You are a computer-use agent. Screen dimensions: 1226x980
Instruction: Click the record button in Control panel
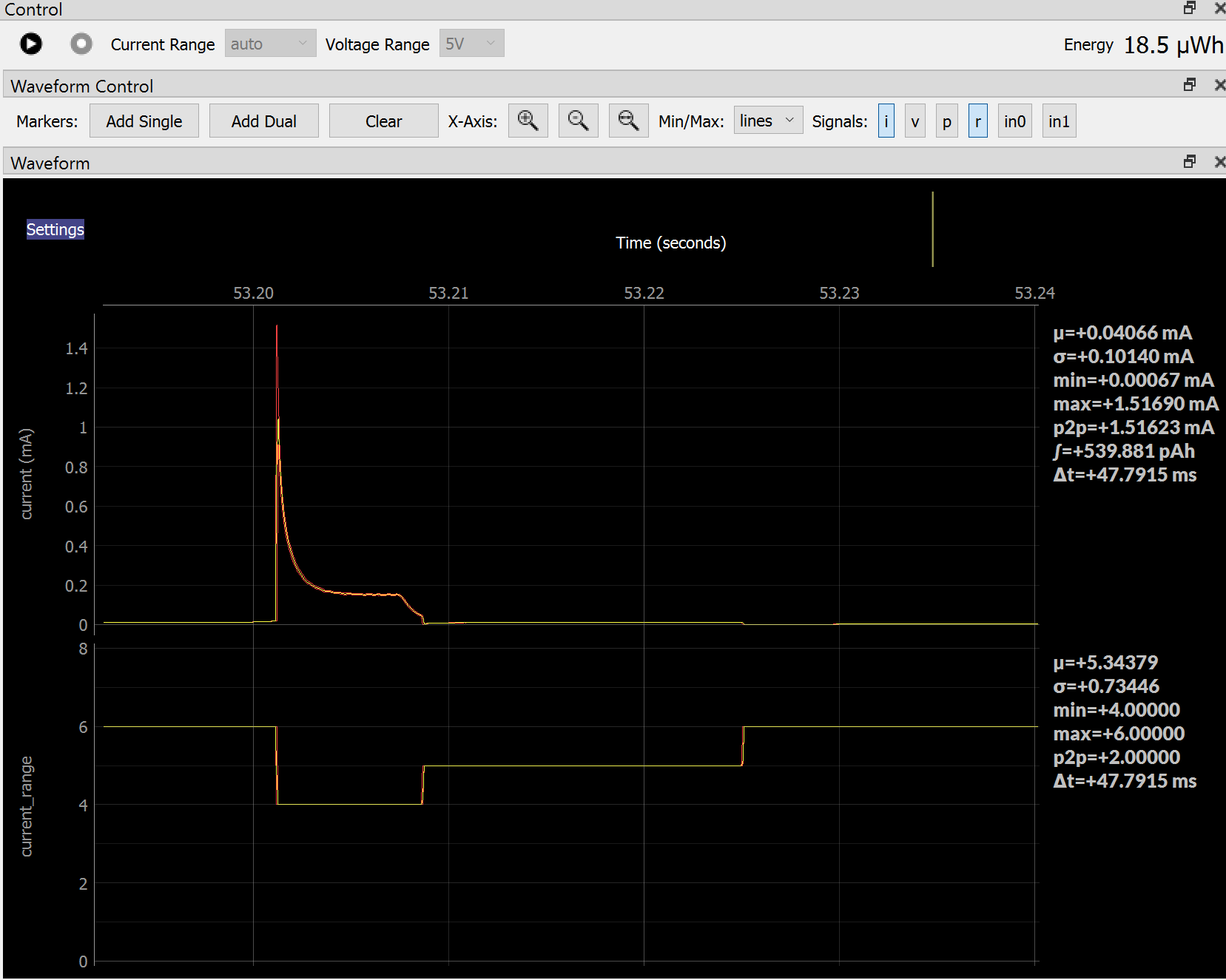(81, 44)
